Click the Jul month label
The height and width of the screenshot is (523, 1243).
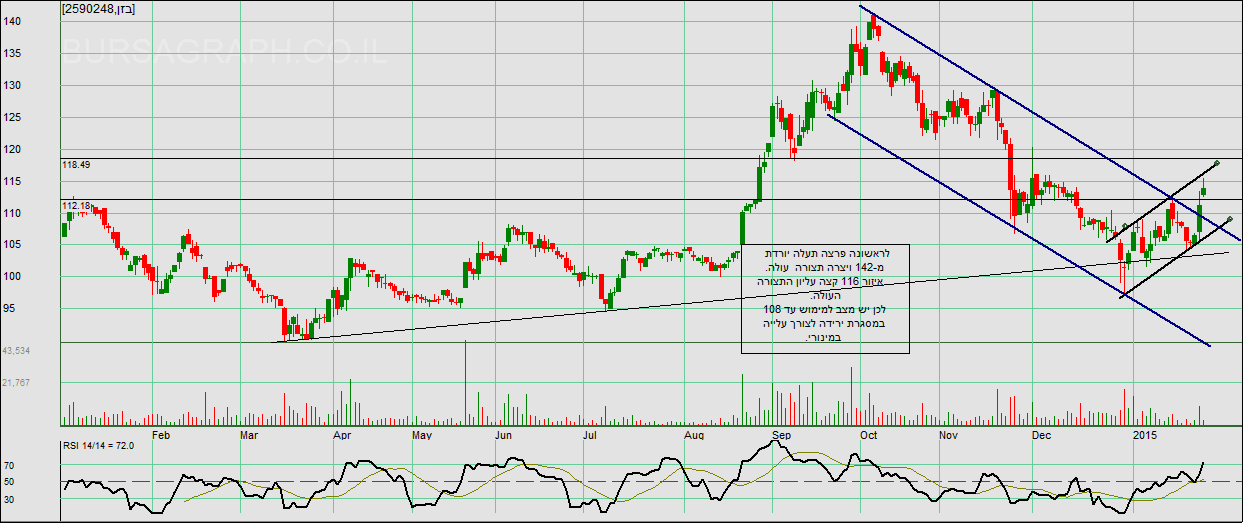click(x=589, y=436)
